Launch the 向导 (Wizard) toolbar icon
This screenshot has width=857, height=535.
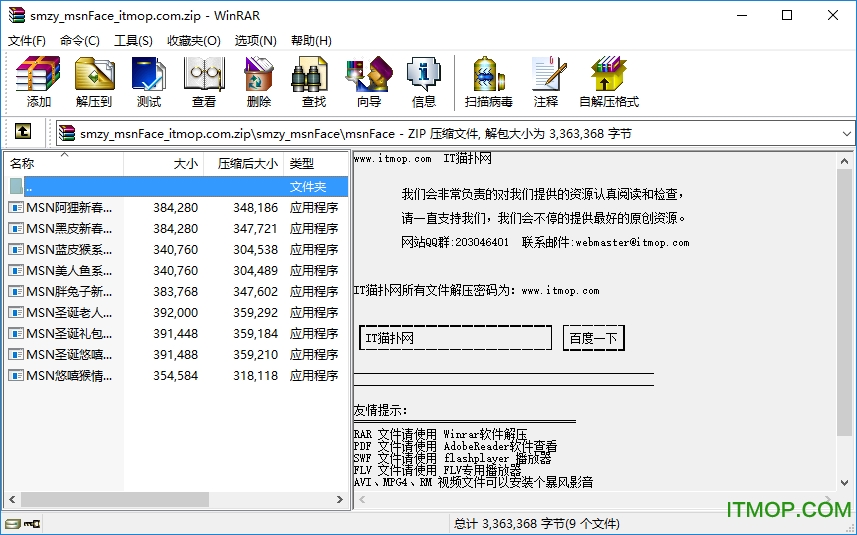pos(368,74)
